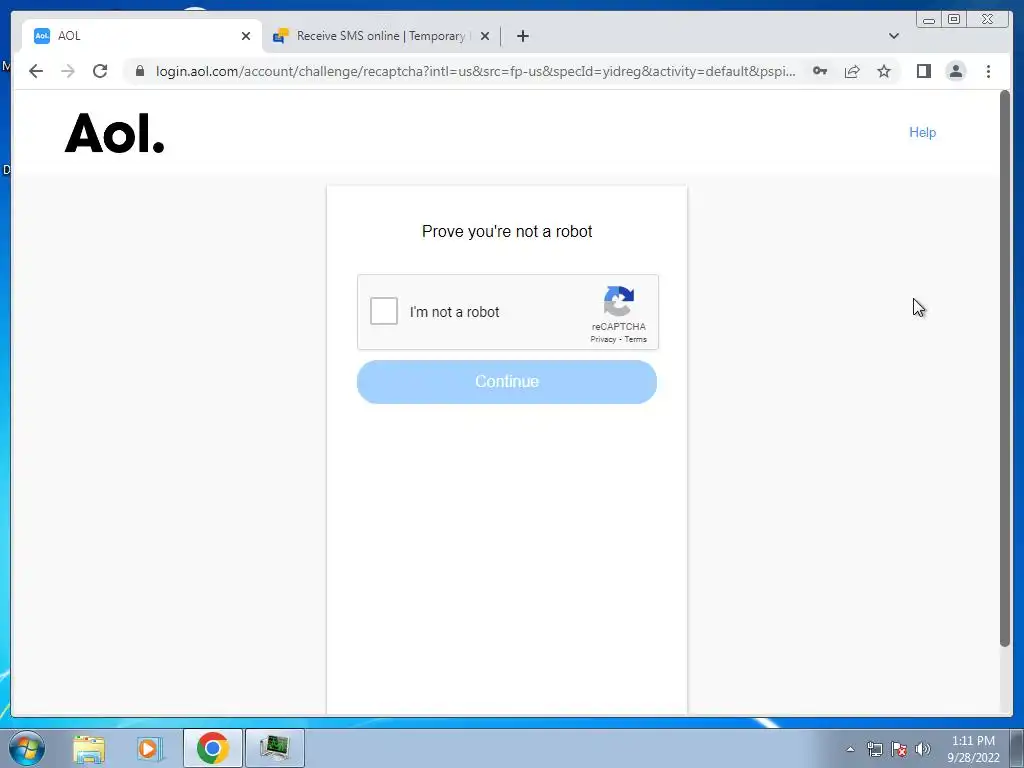1024x768 pixels.
Task: Close the AOL tab
Action: click(246, 36)
